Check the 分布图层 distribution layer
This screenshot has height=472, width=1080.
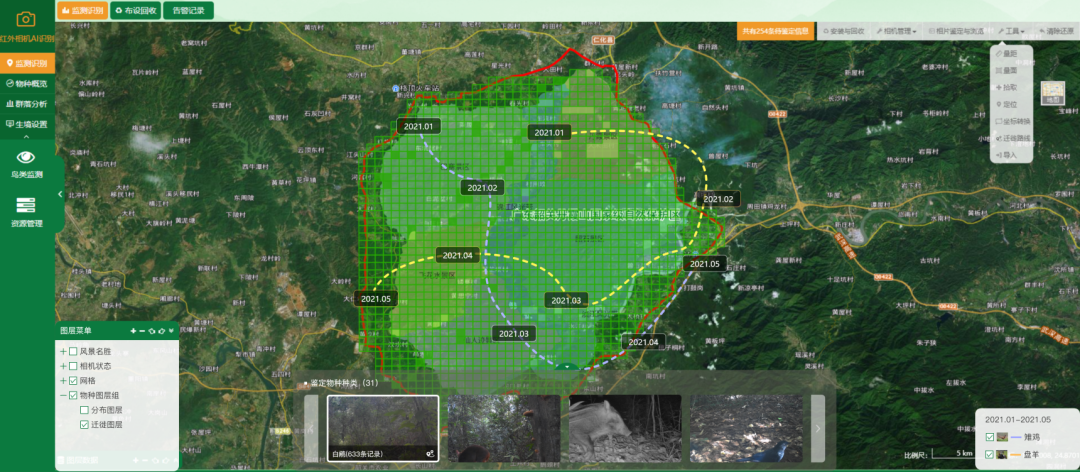85,410
